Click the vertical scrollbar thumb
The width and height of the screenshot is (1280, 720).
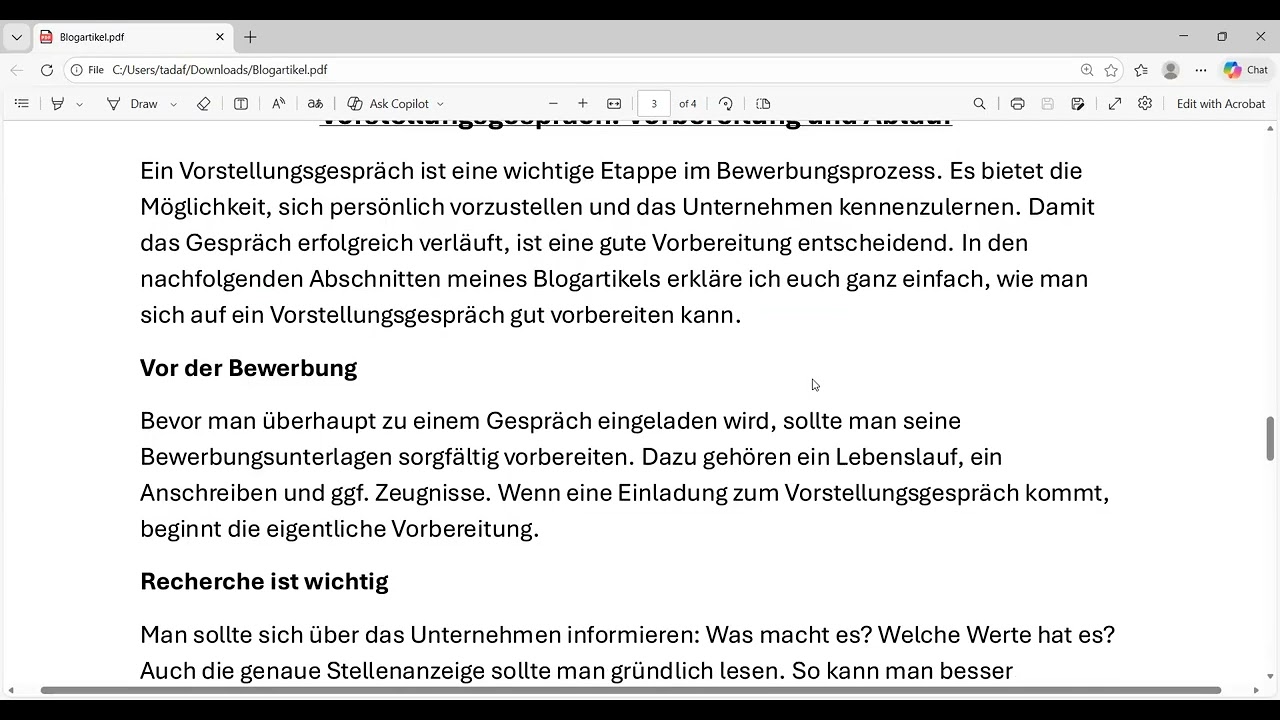[x=1271, y=438]
